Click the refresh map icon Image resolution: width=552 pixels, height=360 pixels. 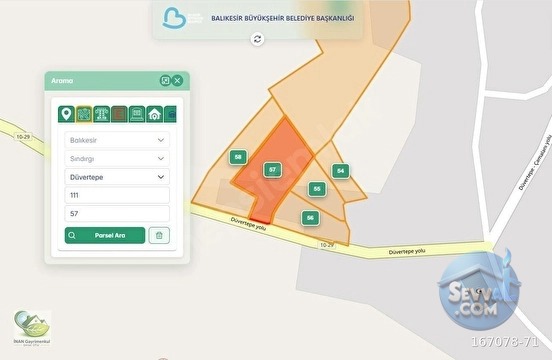257,39
